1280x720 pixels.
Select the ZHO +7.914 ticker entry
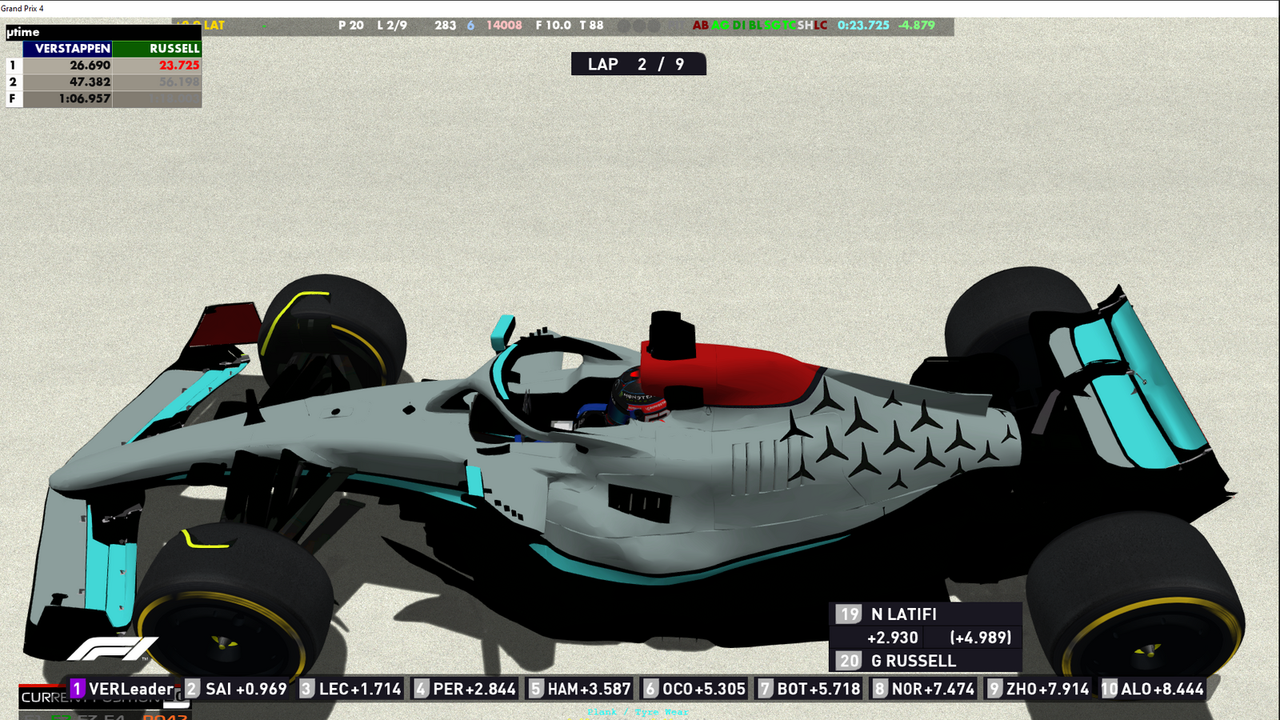(1039, 688)
